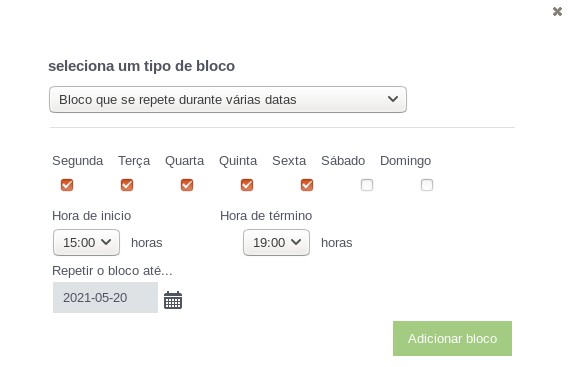569x367 pixels.
Task: Select the Quarta day label text
Action: (184, 161)
